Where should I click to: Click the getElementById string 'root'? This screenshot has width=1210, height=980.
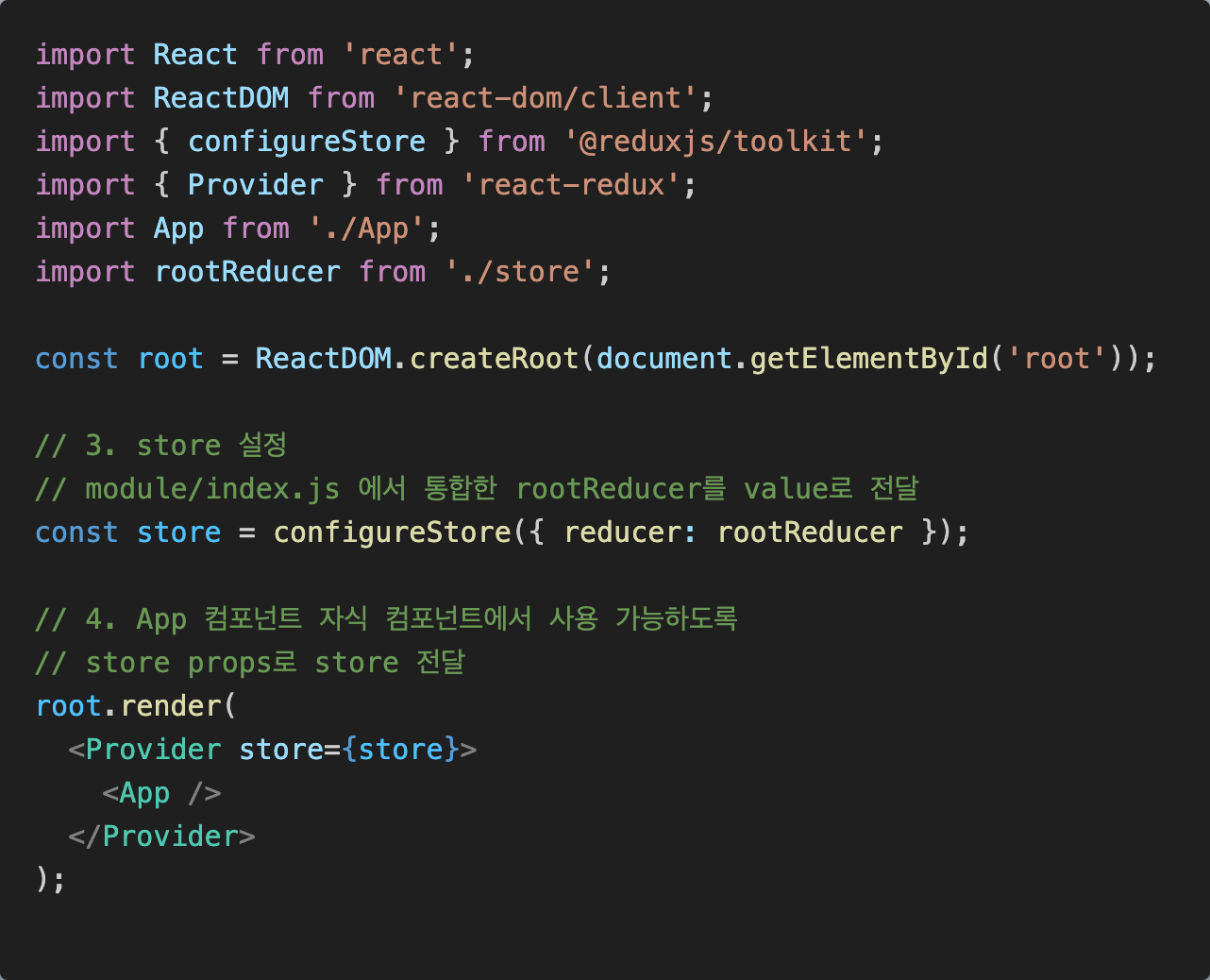[x=1054, y=358]
